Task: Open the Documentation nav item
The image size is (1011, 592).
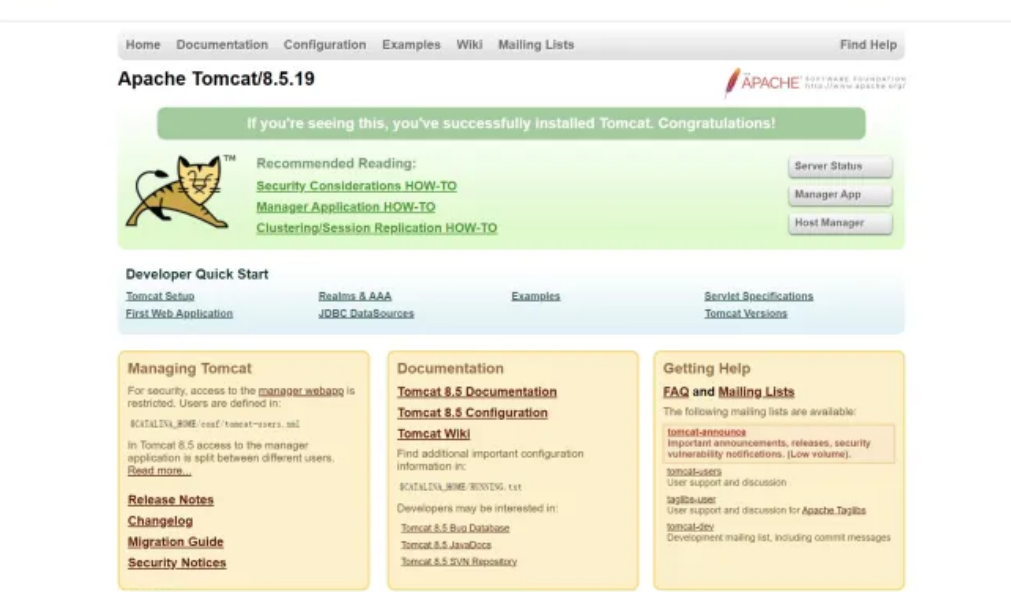Action: pos(222,45)
